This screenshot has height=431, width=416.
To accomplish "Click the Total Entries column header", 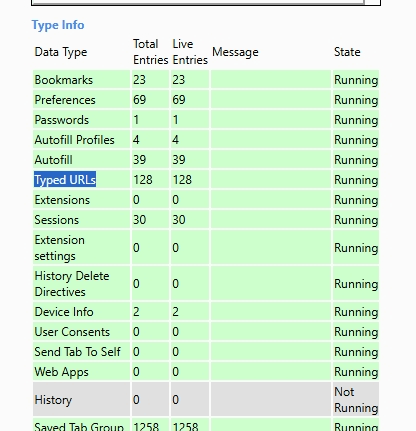I will pyautogui.click(x=150, y=52).
